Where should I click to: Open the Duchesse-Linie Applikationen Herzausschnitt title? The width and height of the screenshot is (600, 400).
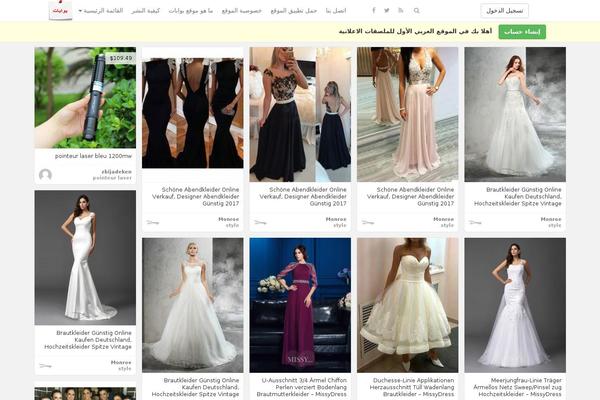click(x=412, y=387)
